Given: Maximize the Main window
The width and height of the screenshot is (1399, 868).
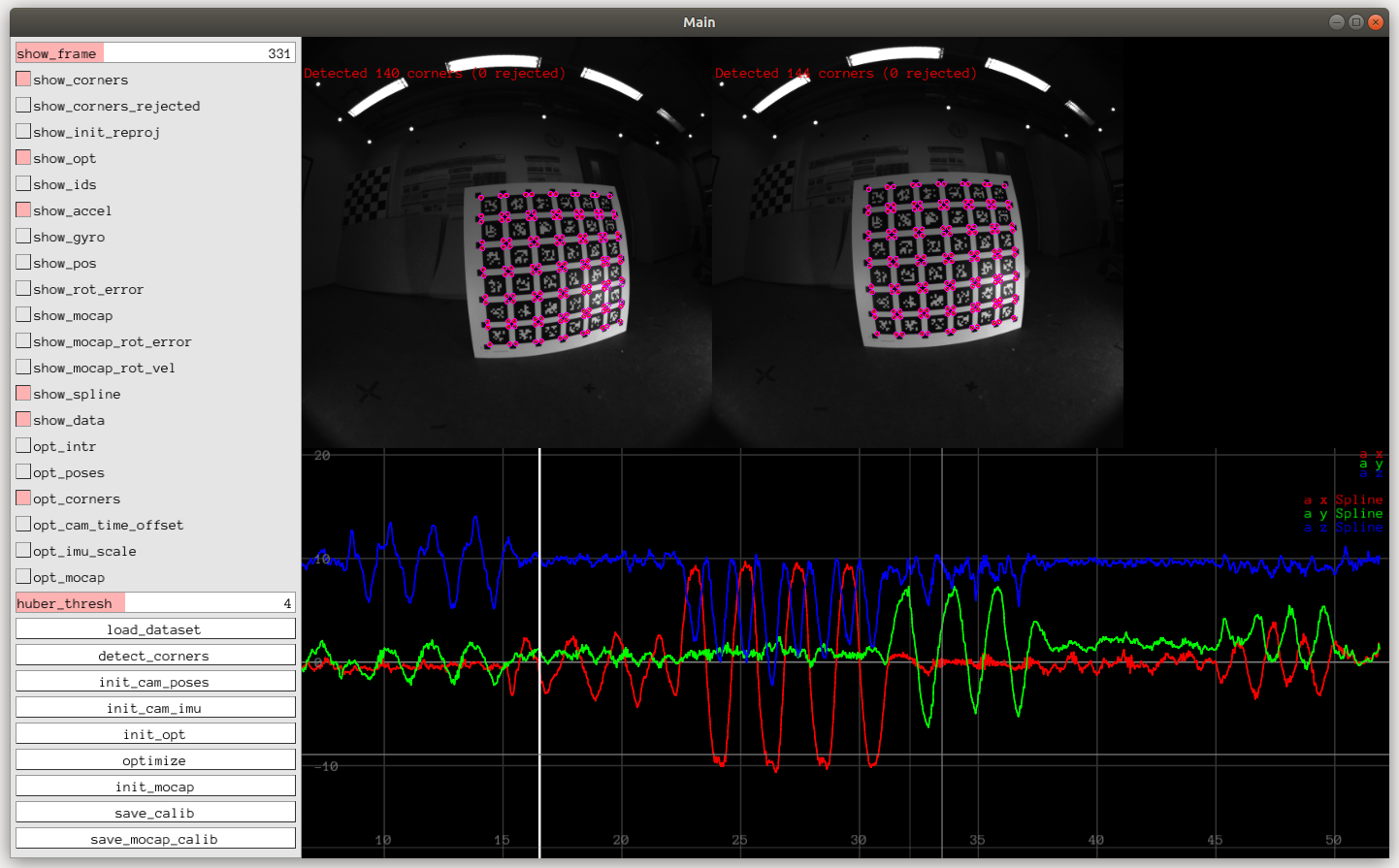Looking at the screenshot, I should click(x=1355, y=22).
